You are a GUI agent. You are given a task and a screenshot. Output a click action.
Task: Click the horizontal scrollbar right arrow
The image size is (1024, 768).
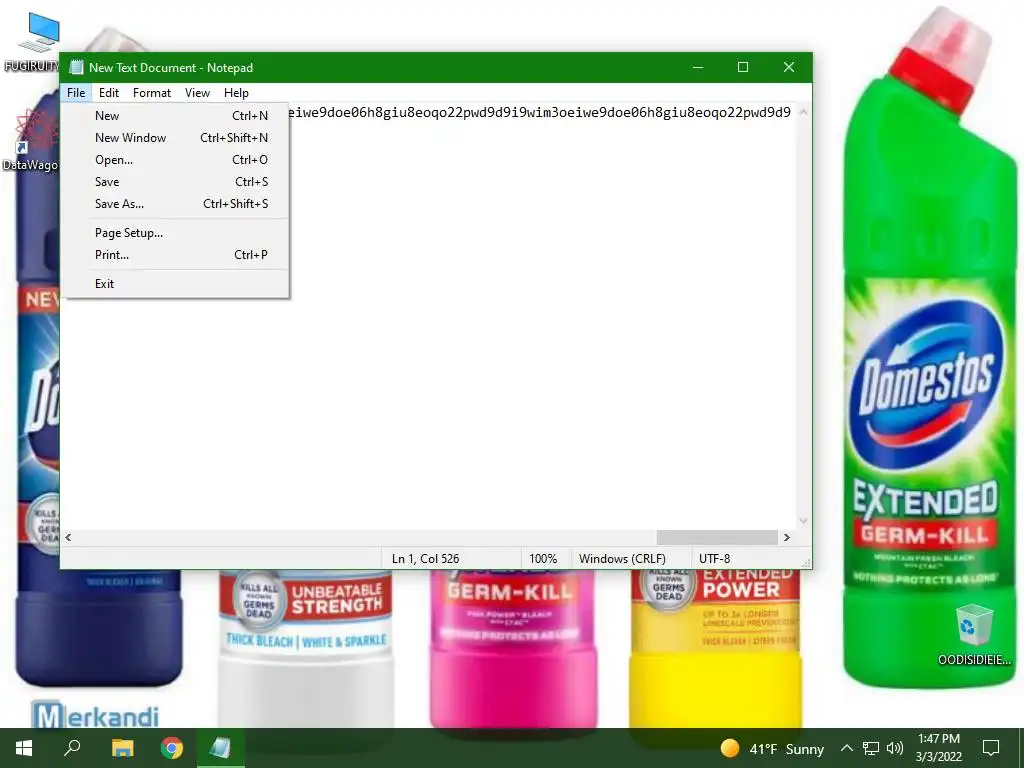click(x=787, y=537)
